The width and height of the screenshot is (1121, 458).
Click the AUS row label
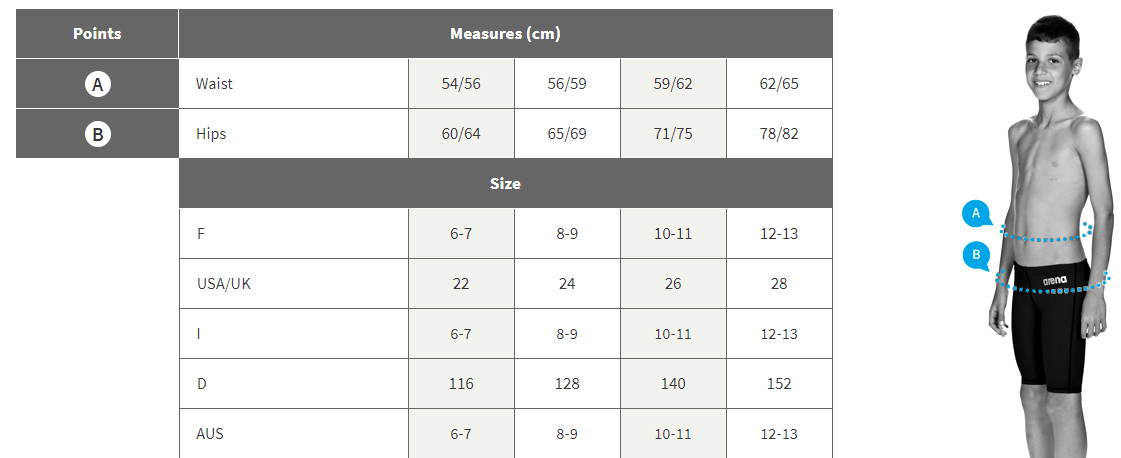click(x=211, y=434)
